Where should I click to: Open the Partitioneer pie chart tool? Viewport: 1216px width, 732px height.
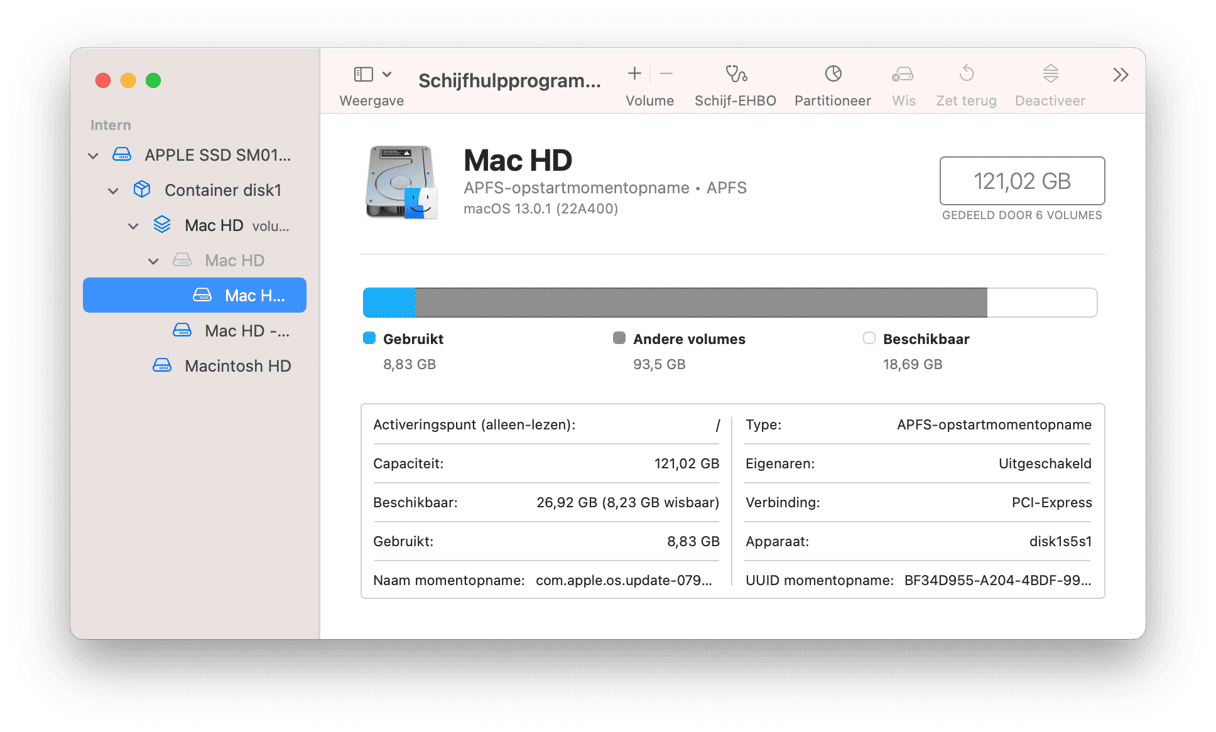833,74
